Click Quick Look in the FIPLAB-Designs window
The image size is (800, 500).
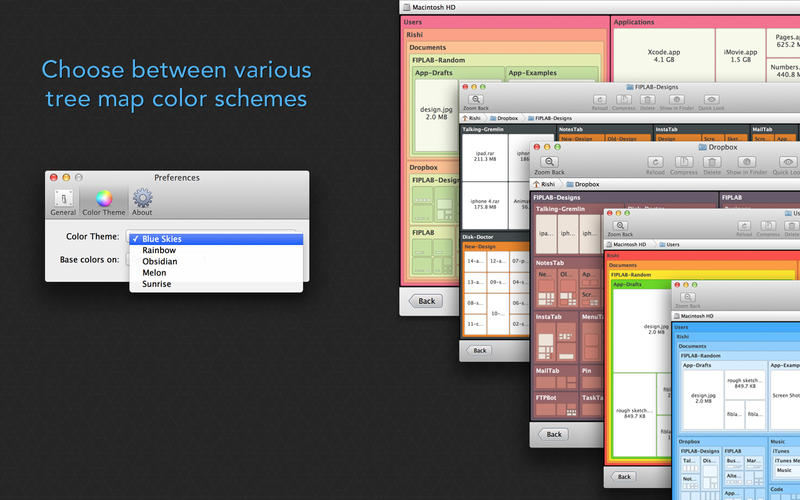click(711, 102)
